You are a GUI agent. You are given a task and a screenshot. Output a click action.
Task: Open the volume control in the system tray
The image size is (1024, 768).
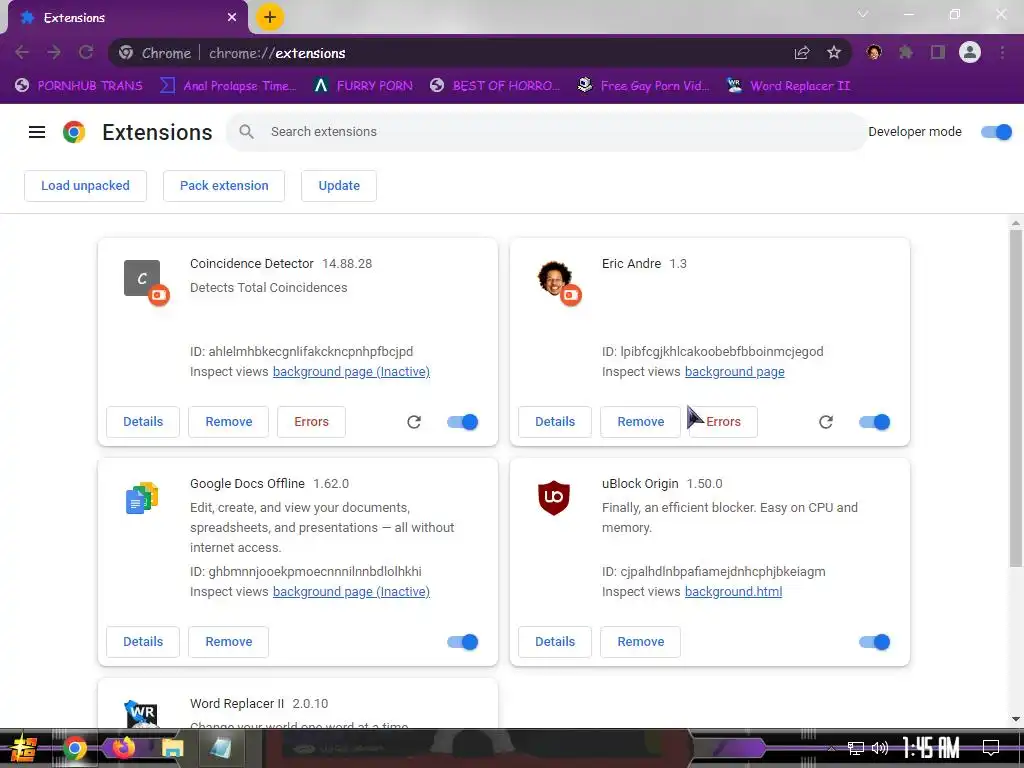[x=880, y=748]
